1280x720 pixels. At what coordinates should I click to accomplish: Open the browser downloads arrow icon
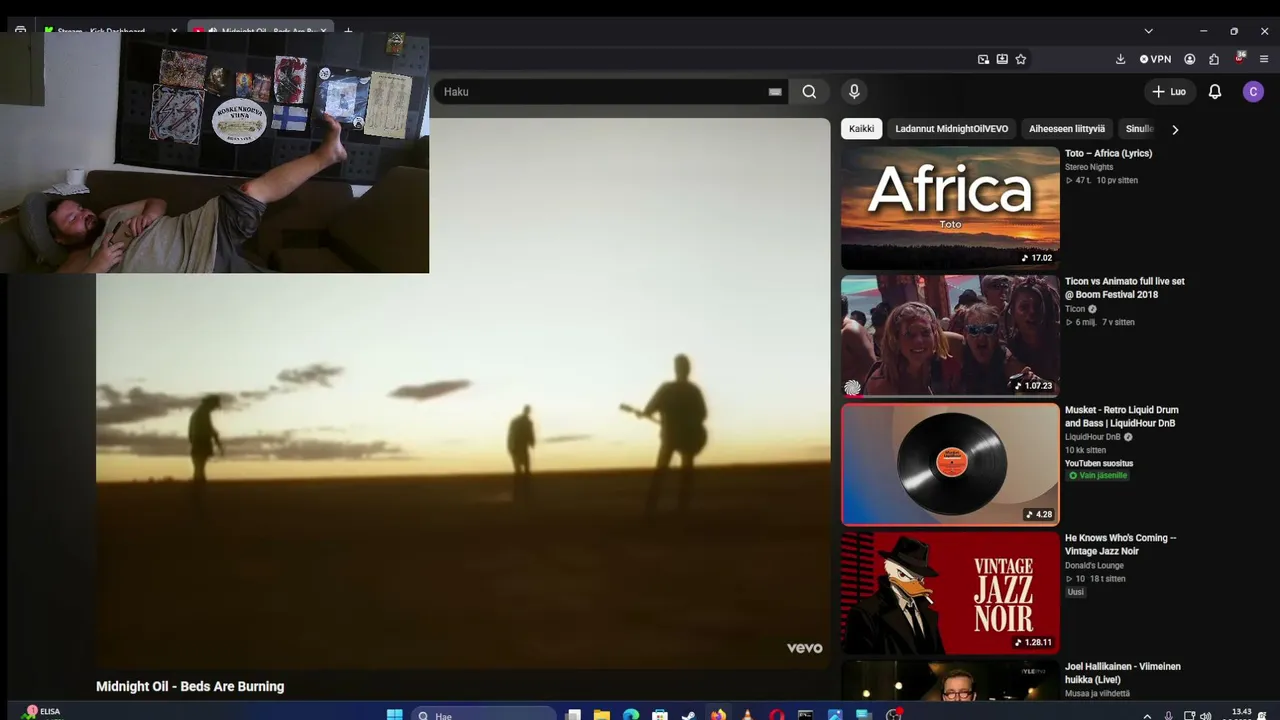[x=1121, y=59]
